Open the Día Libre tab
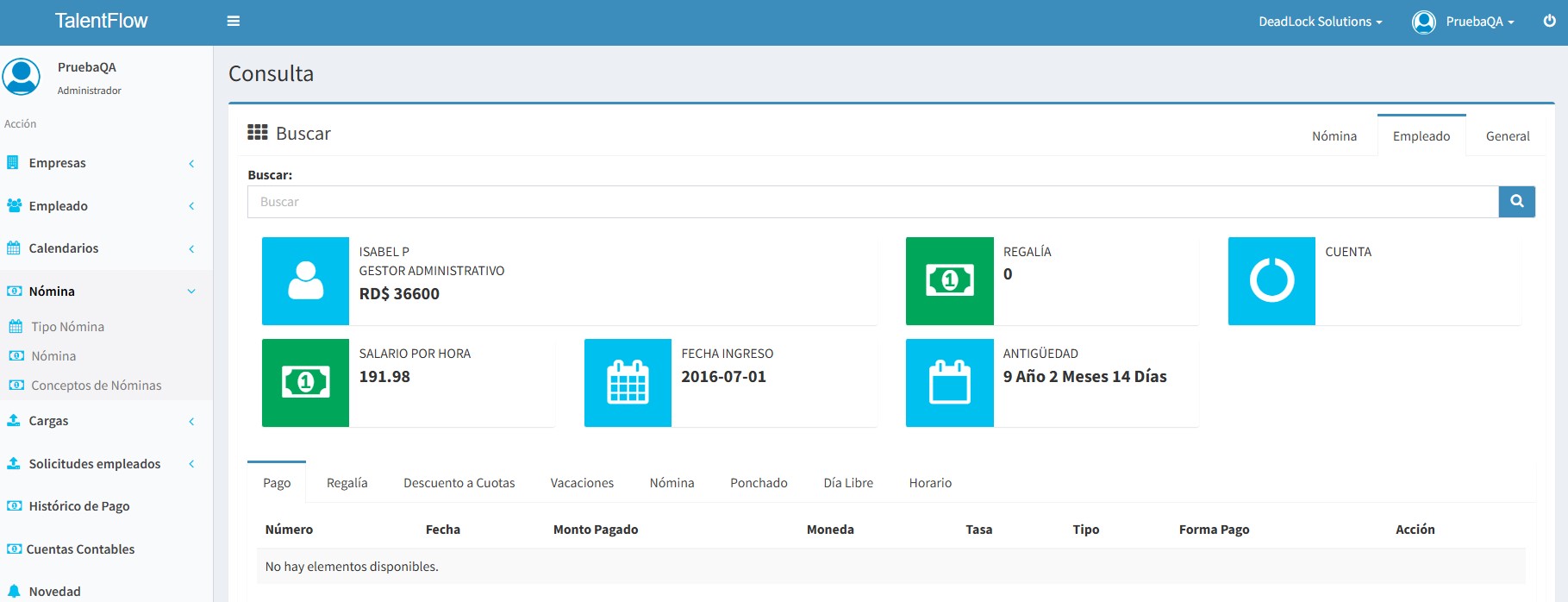 pyautogui.click(x=848, y=482)
